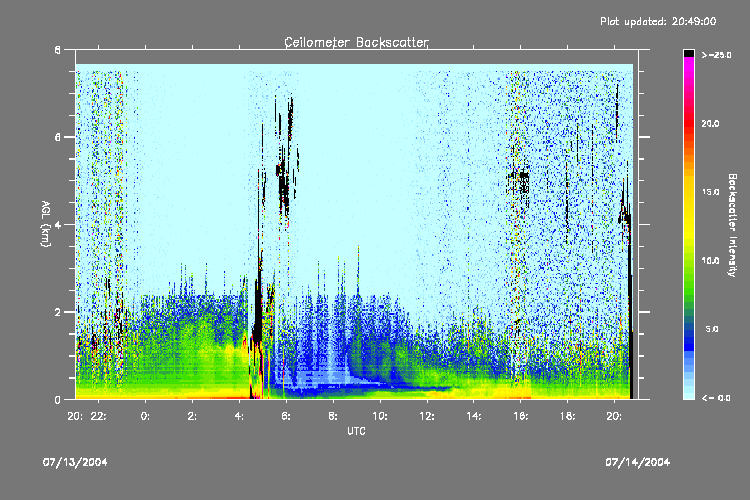Click the x-axis tick label '18:'
Viewport: 750px width, 500px height.
click(x=567, y=416)
